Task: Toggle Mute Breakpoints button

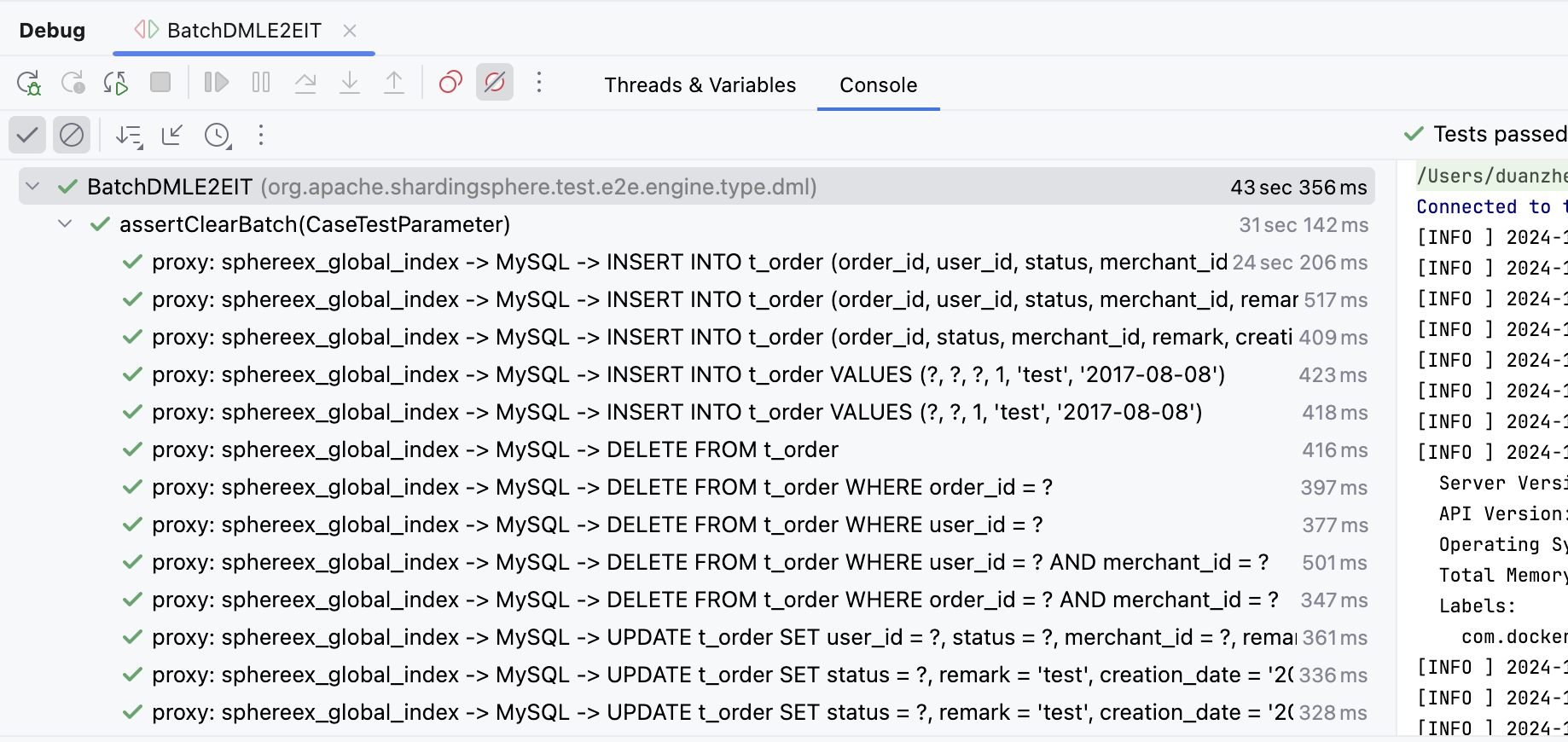Action: [495, 83]
